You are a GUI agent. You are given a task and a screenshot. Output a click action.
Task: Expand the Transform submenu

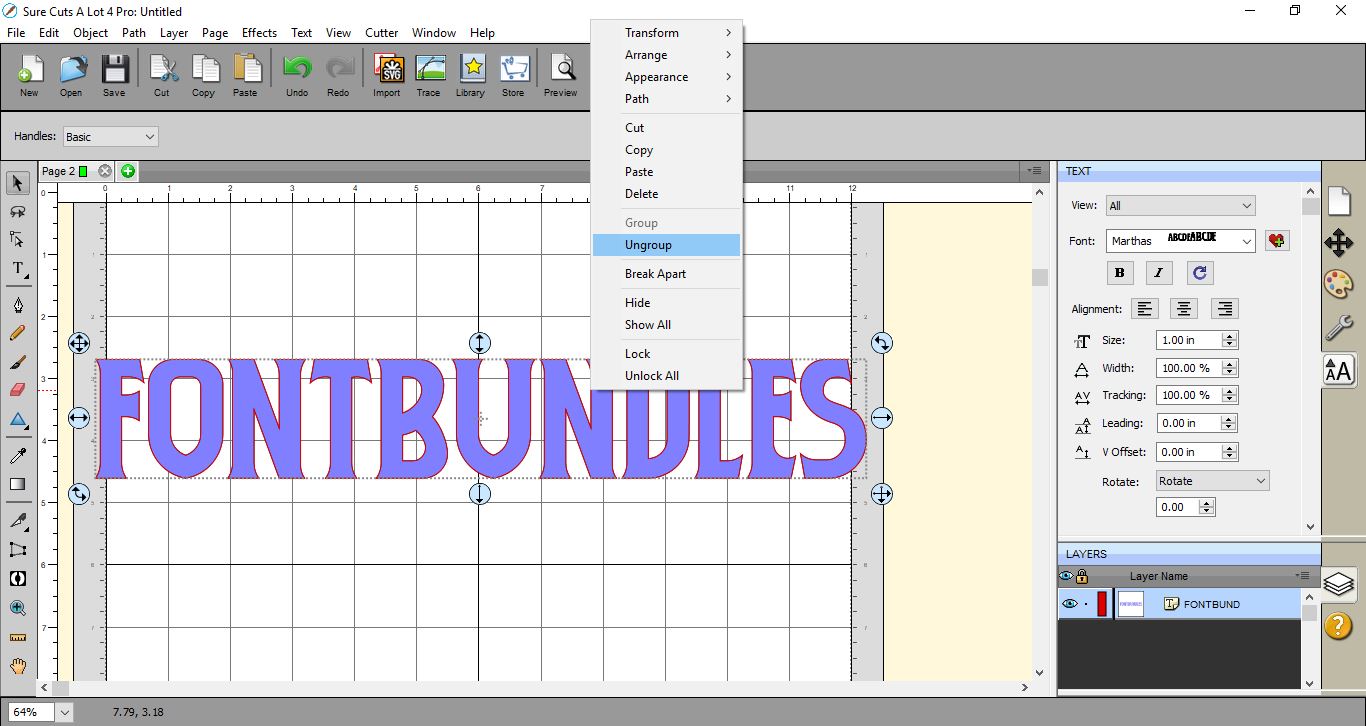(666, 33)
